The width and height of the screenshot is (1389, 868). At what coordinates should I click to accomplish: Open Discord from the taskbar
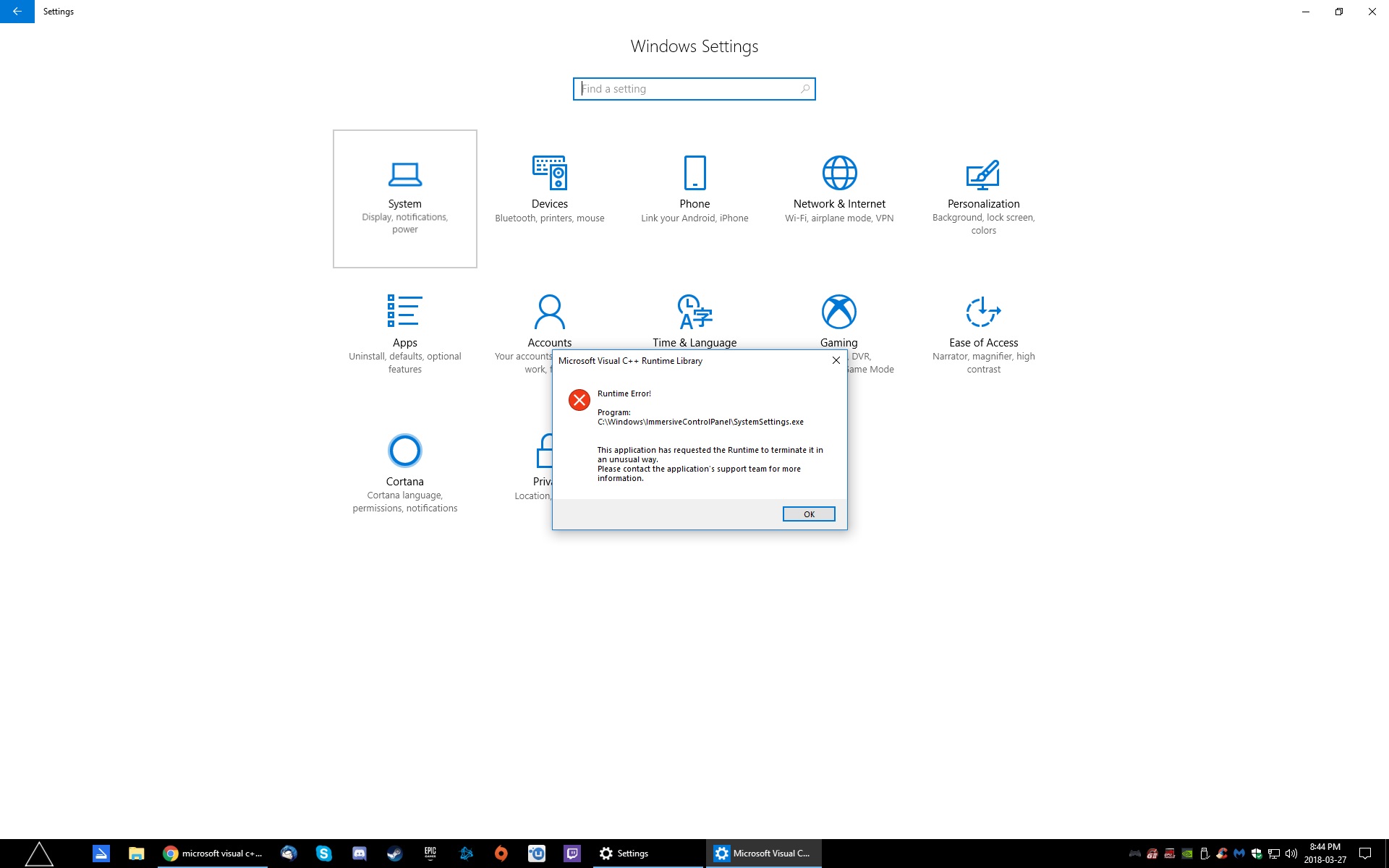click(360, 854)
